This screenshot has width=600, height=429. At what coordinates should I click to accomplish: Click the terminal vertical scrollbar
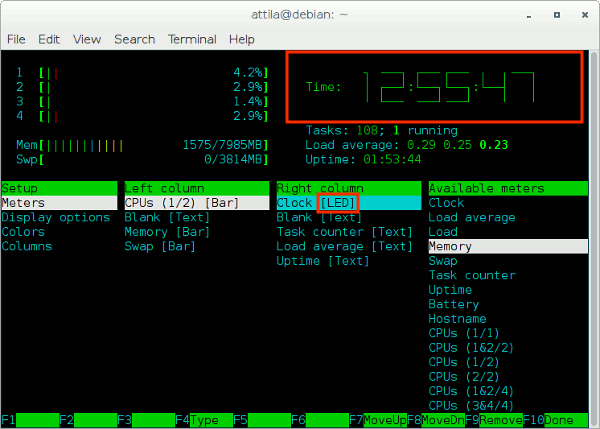(x=594, y=239)
